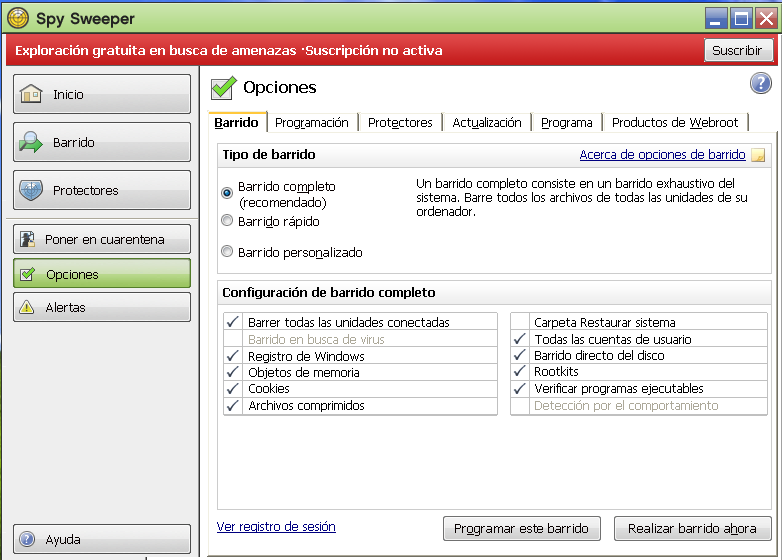Open Poner en cuarentena in the sidebar
Screen dimensions: 782x560
pos(102,239)
